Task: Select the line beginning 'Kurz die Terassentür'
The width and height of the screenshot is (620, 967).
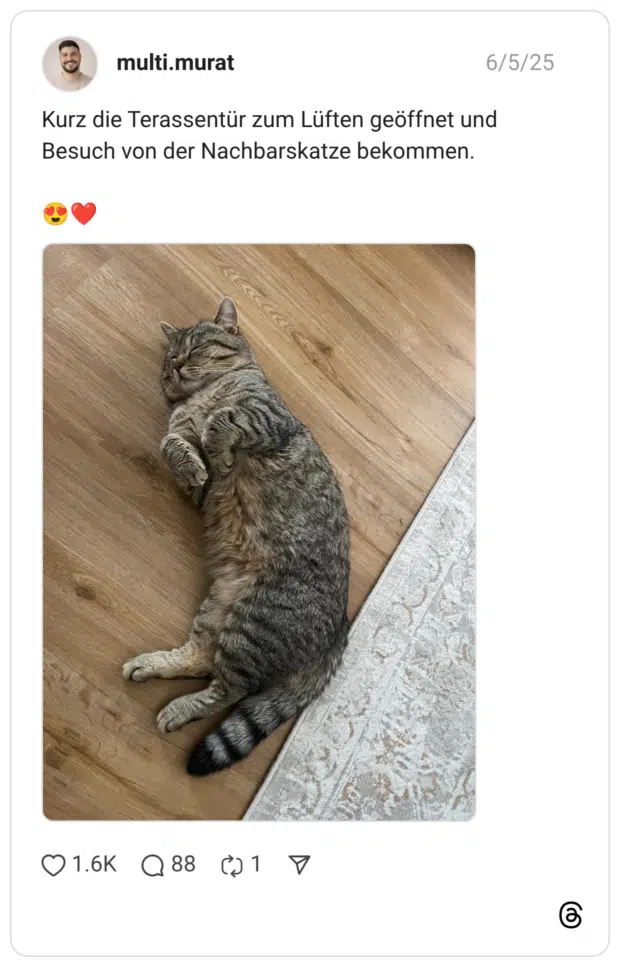Action: coord(270,119)
